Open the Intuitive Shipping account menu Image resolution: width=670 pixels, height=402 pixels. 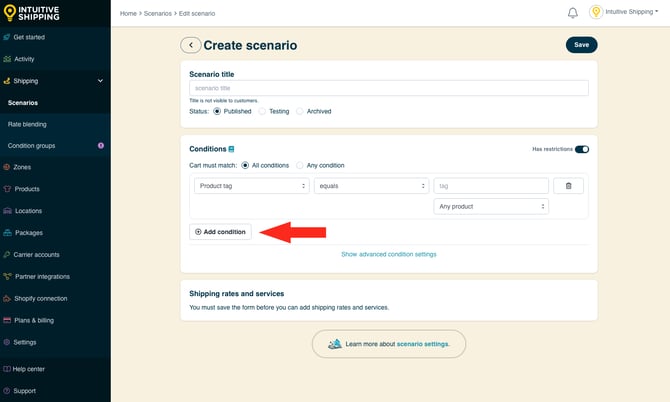click(x=632, y=12)
